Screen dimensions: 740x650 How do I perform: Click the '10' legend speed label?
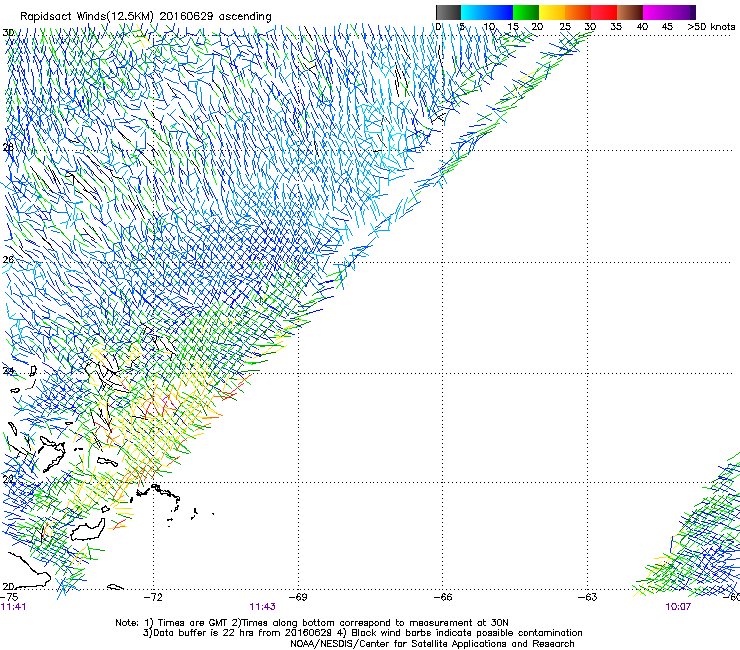[x=489, y=27]
